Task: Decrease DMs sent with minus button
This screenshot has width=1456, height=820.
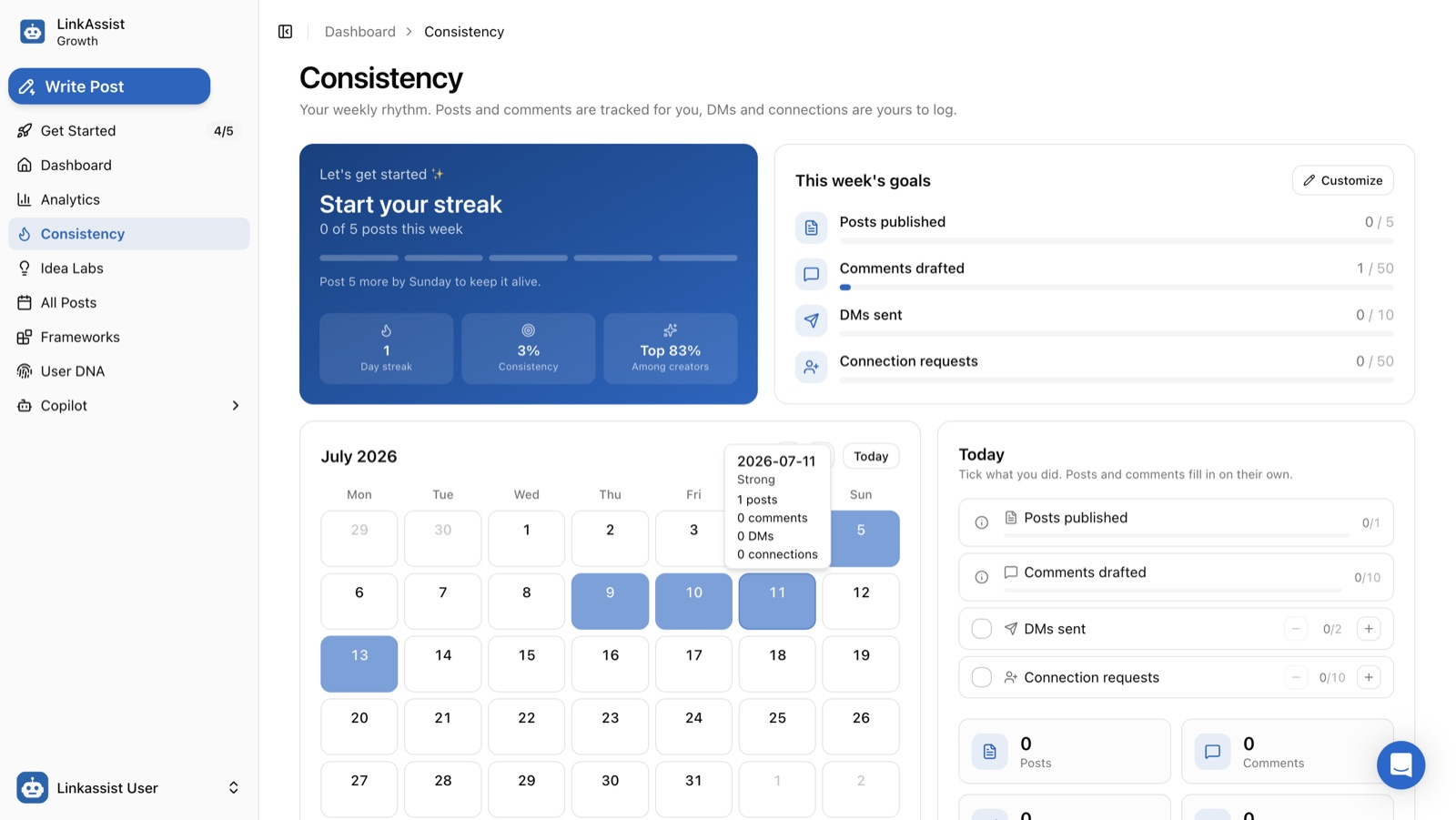Action: click(x=1296, y=629)
